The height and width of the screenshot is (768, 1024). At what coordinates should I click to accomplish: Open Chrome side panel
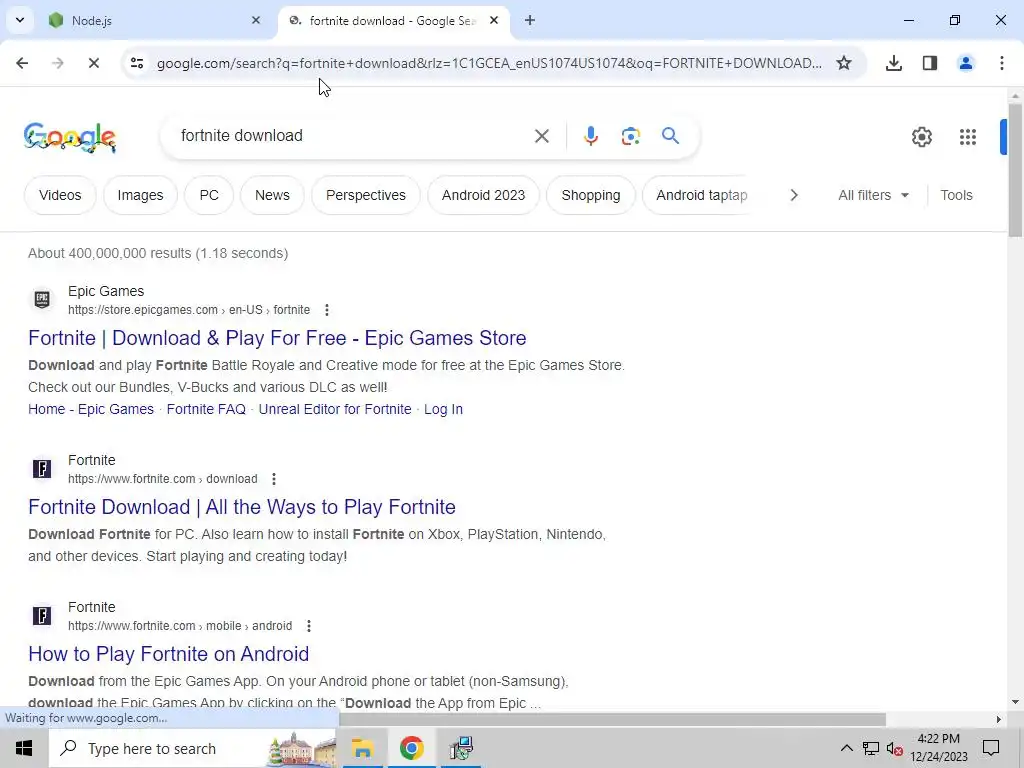(929, 63)
